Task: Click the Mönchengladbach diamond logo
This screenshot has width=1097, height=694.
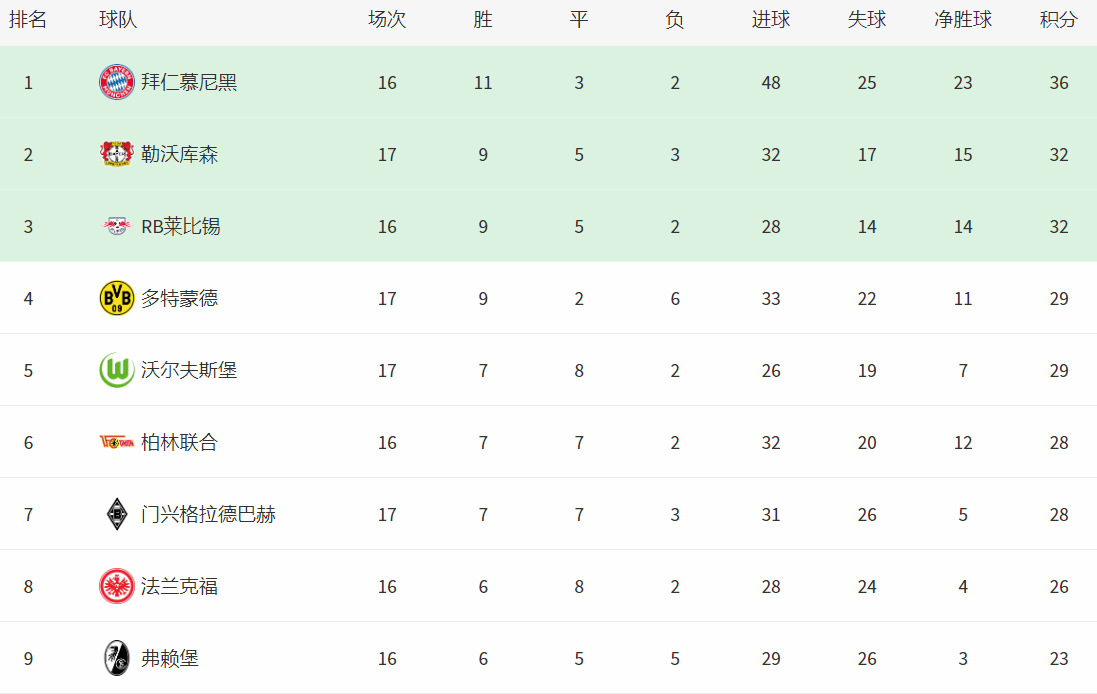Action: 117,515
